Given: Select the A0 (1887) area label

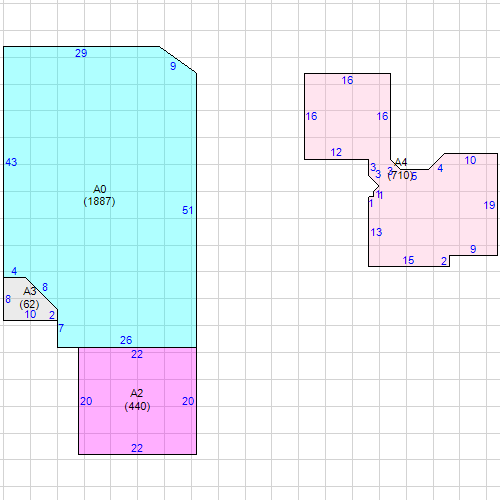Looking at the screenshot, I should (x=99, y=195).
